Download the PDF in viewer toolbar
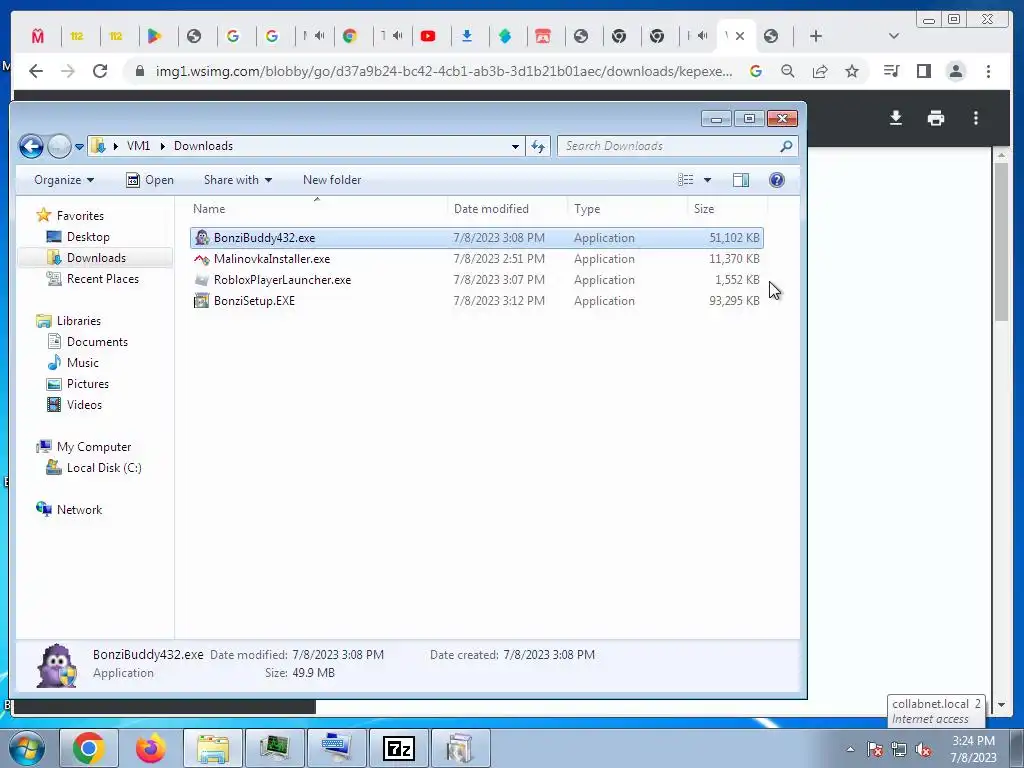This screenshot has width=1024, height=768. tap(896, 118)
